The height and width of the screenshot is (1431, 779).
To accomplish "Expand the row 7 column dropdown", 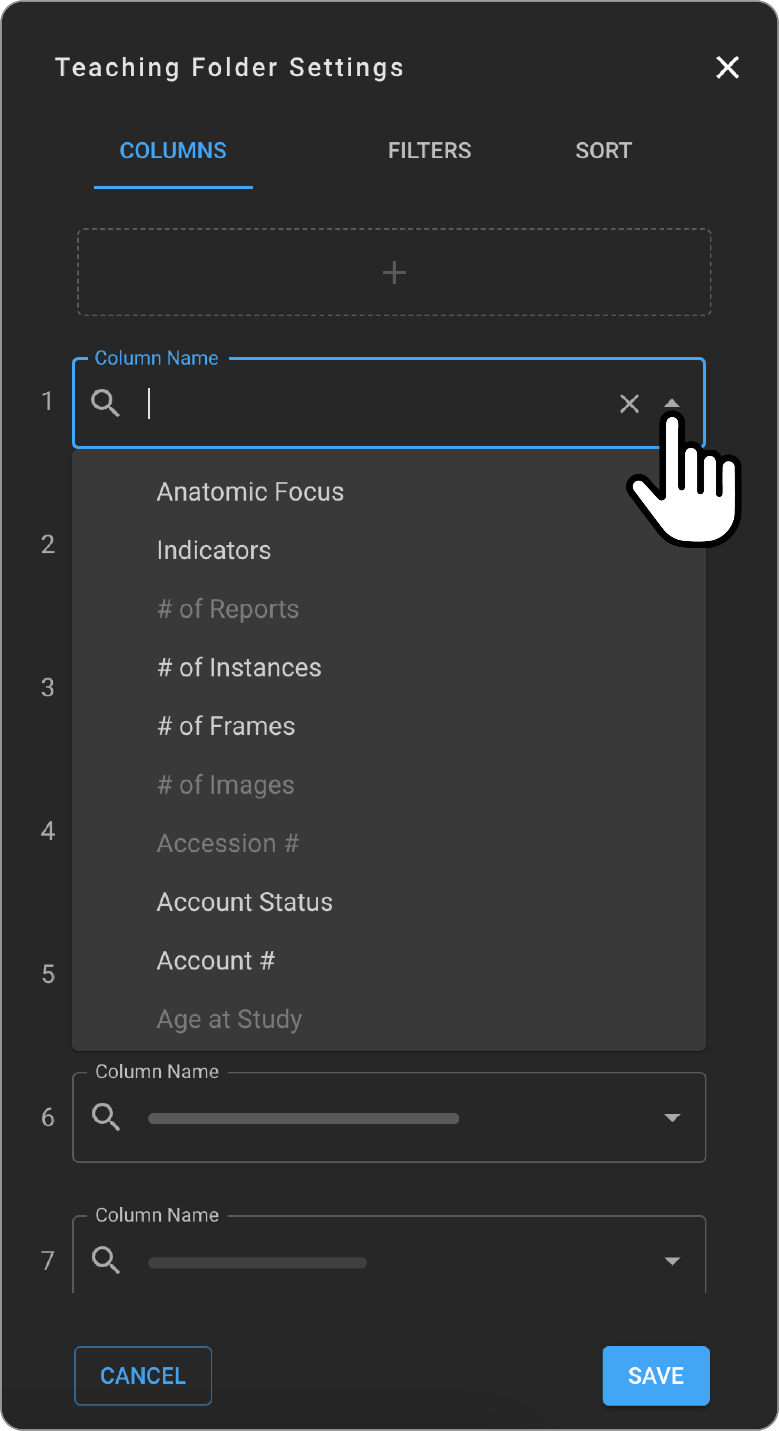I will coord(672,1261).
